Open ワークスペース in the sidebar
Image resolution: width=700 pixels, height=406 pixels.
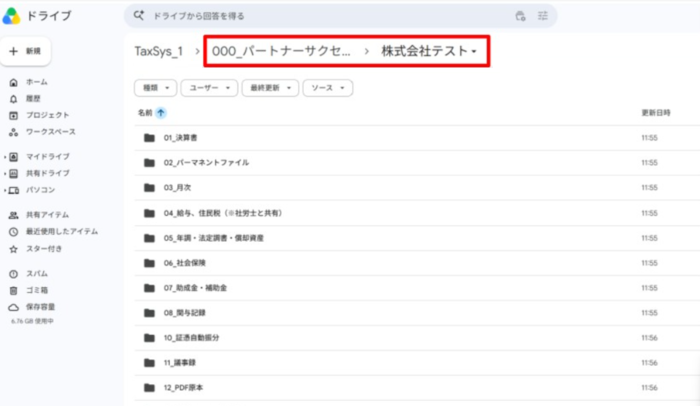[x=50, y=132]
